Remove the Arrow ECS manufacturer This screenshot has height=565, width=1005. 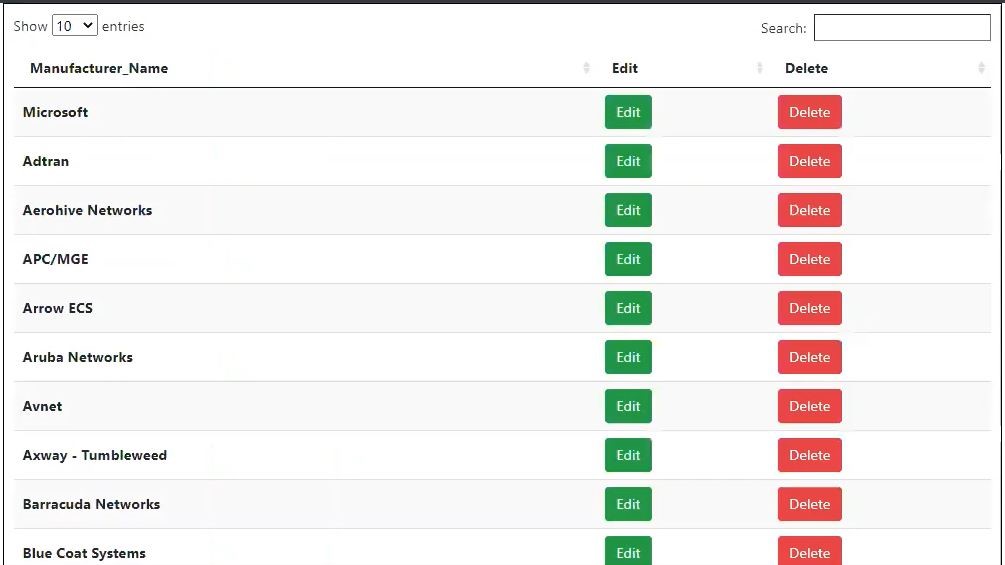[x=809, y=308]
